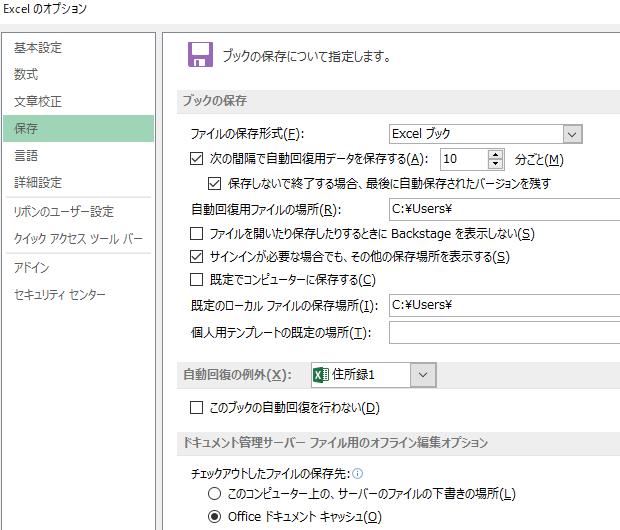Screen dimensions: 620x530
Task: Enable 既定でコンピューターに保存する checkbox
Action: point(196,280)
